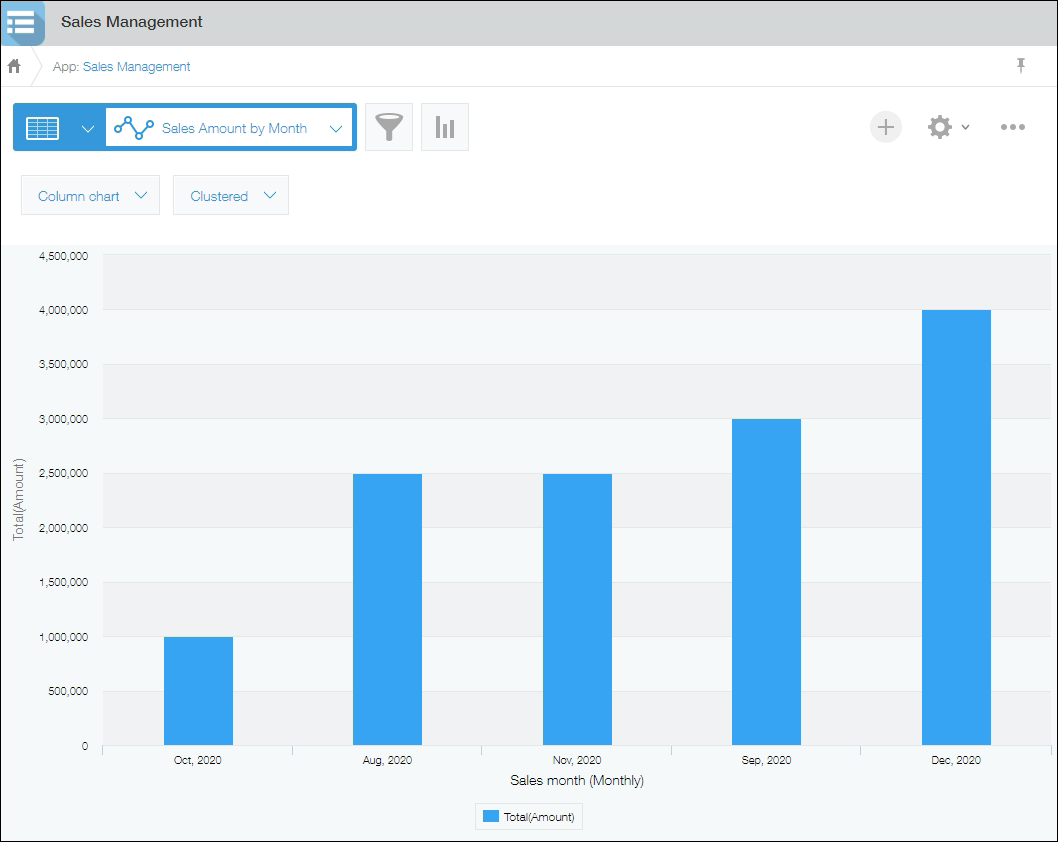The height and width of the screenshot is (842, 1058).
Task: Click the plus icon to add a record
Action: click(x=885, y=127)
